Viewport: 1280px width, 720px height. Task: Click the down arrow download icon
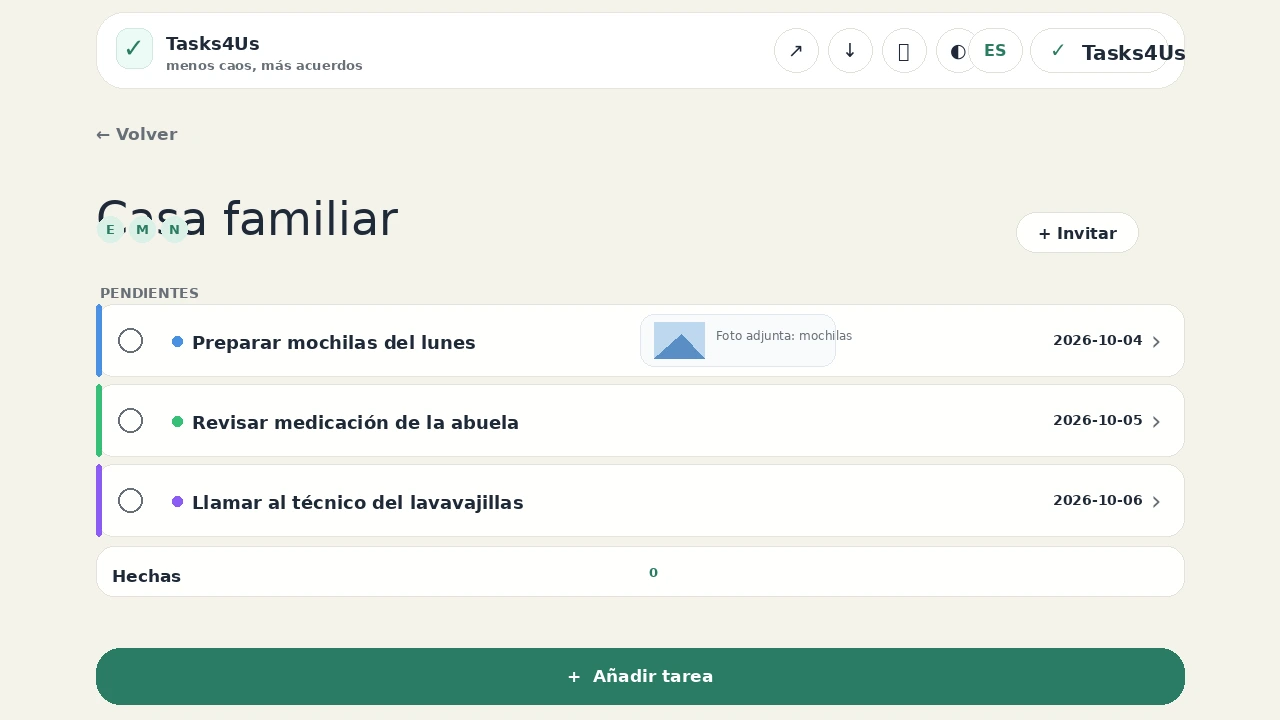point(850,51)
